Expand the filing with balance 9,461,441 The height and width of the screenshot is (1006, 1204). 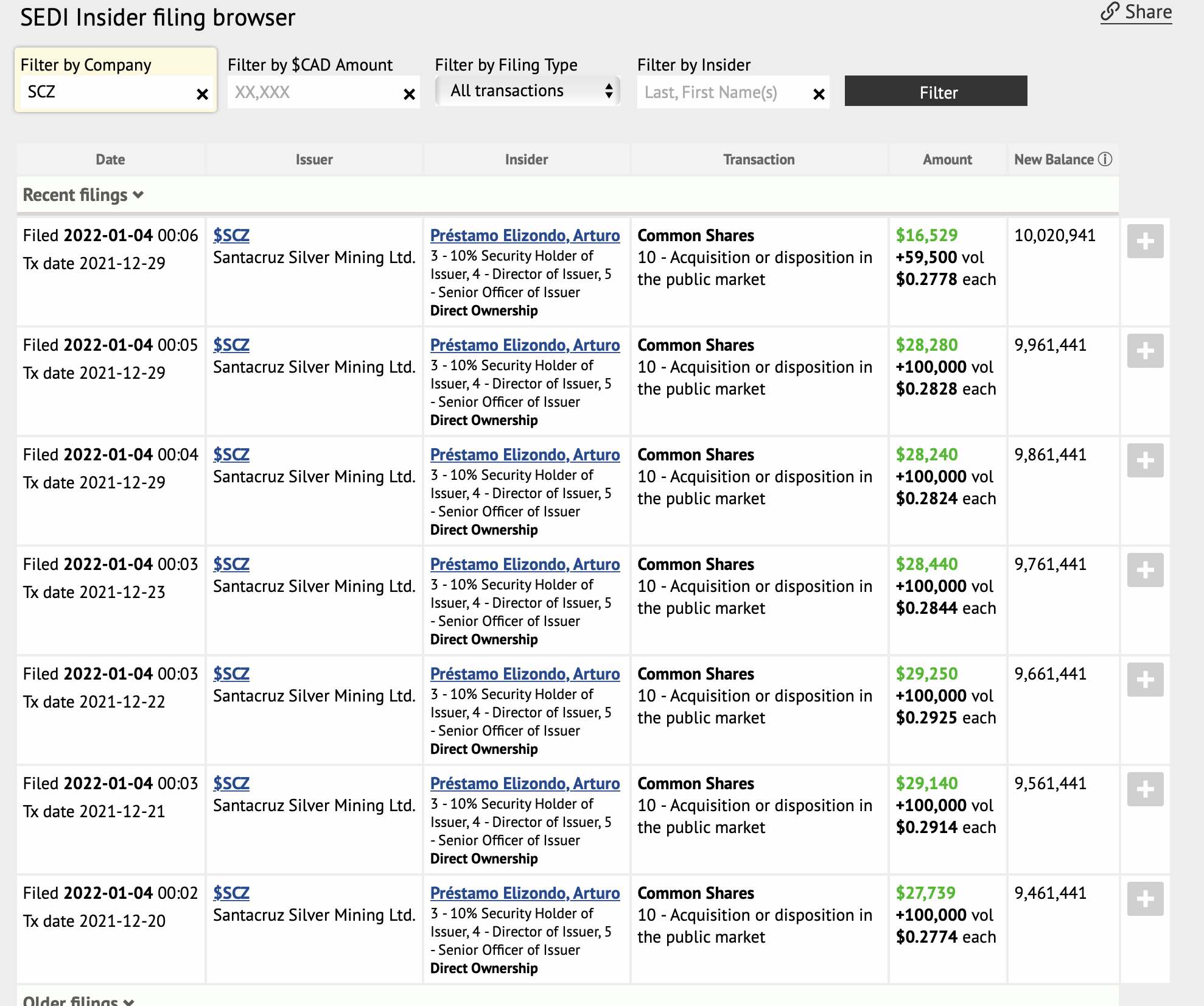(1144, 899)
